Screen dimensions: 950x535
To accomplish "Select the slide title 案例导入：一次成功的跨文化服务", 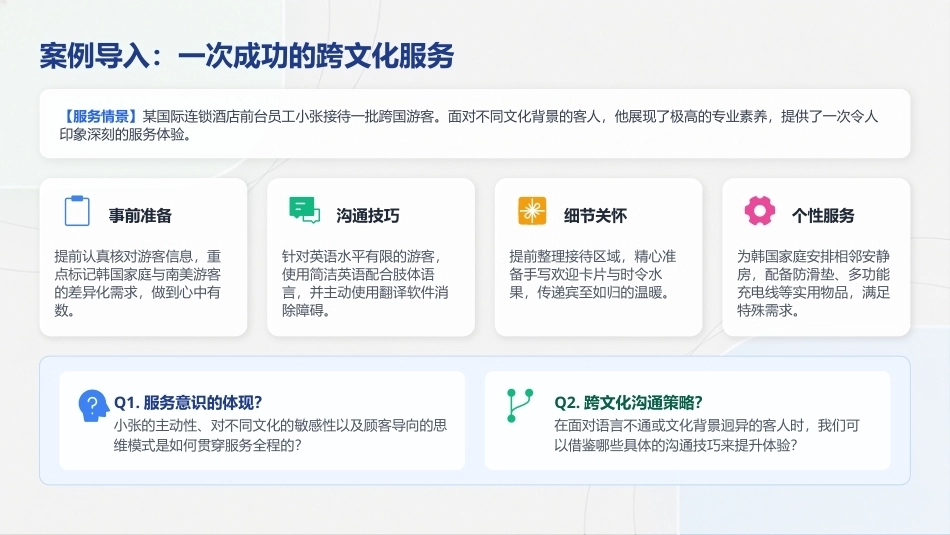I will tap(247, 56).
